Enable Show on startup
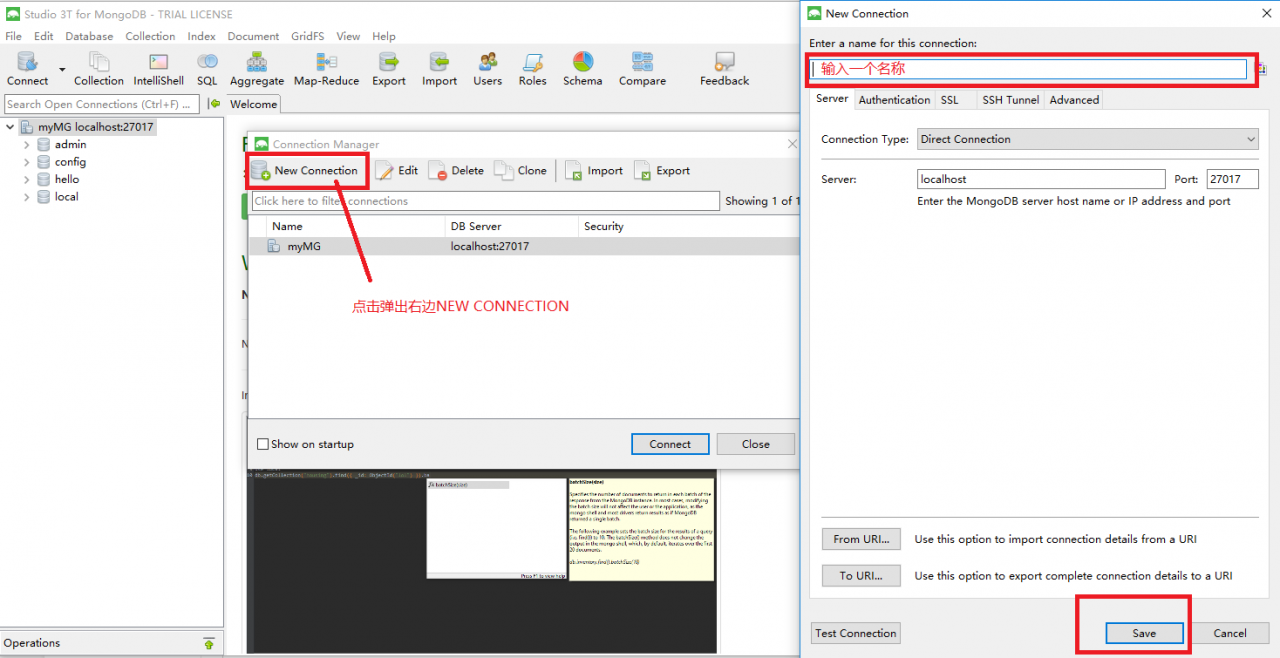Screen dimensions: 1280x658 (263, 444)
